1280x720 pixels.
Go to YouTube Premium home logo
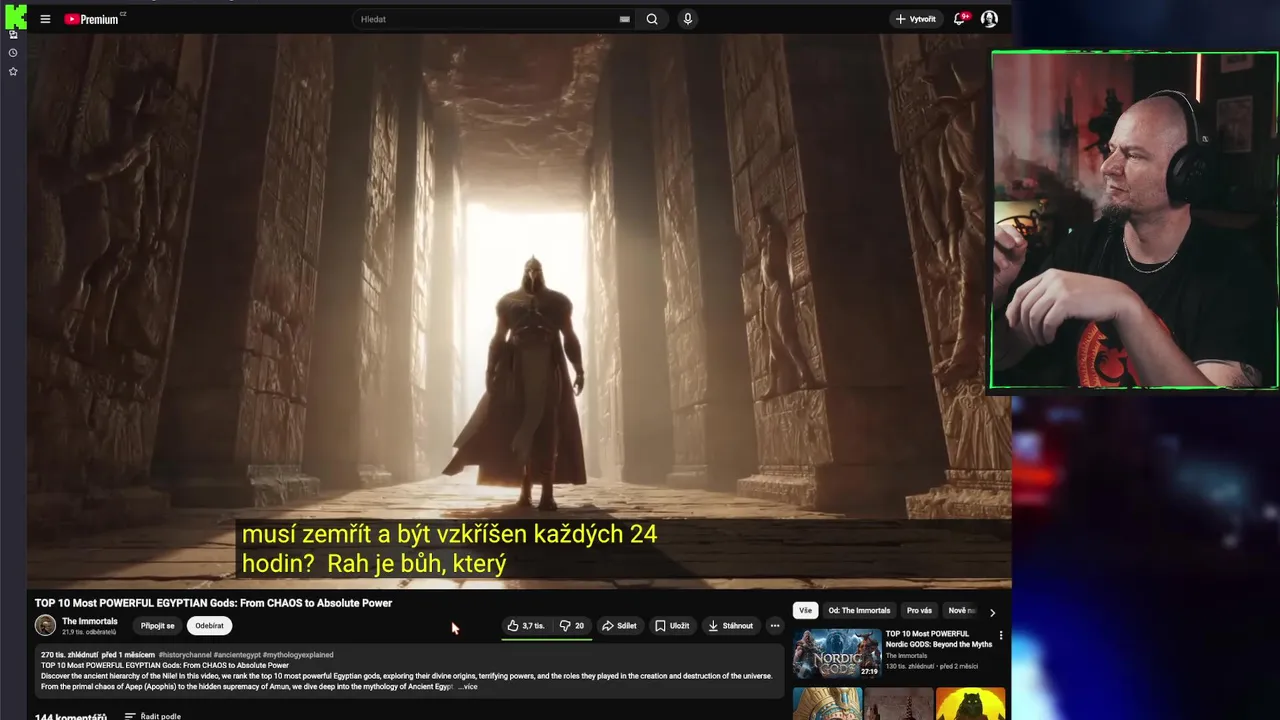point(94,19)
